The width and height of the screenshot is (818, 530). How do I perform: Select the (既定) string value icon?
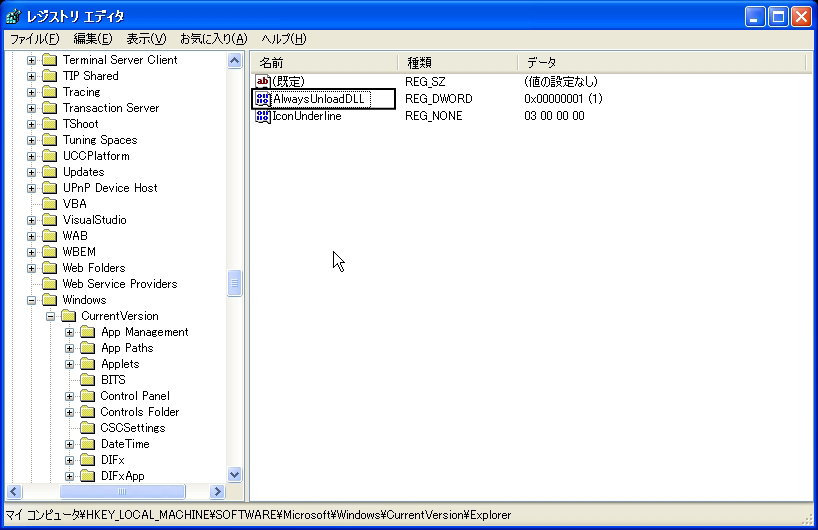[262, 81]
